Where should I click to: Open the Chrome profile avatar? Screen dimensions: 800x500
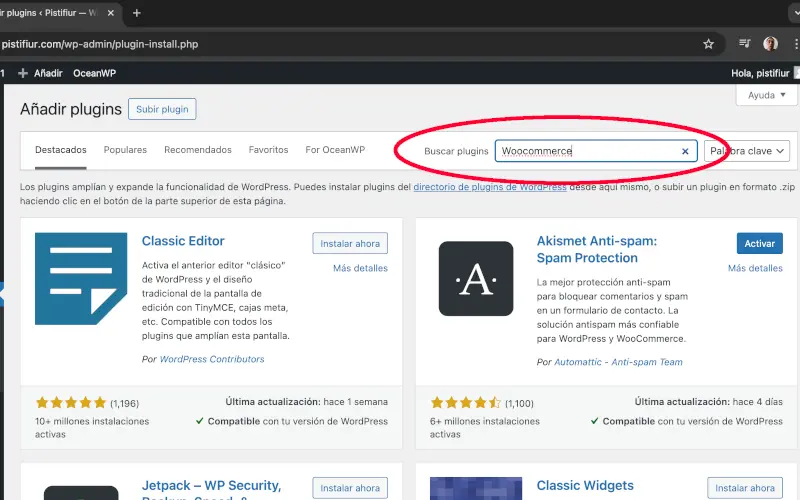click(x=770, y=44)
